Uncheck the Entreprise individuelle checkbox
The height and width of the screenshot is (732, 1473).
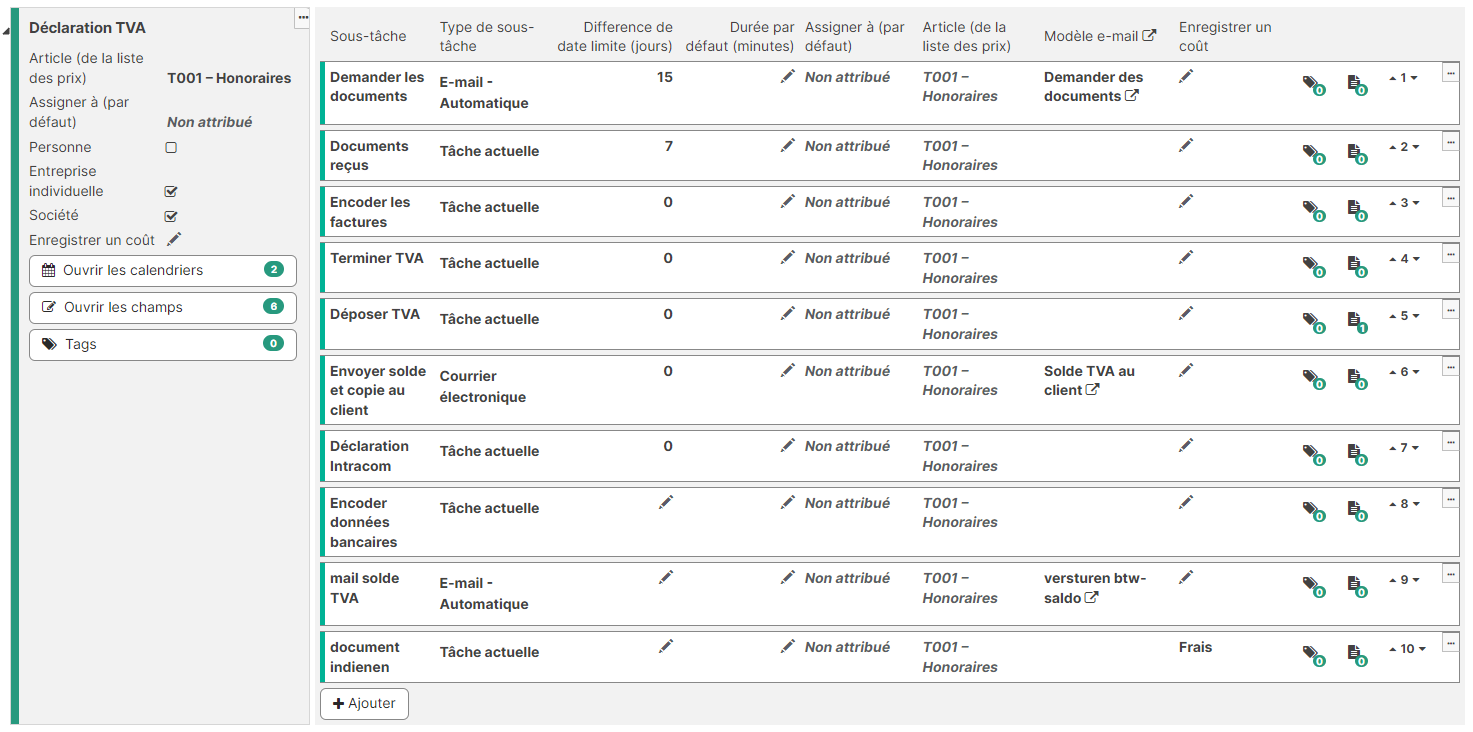[171, 191]
